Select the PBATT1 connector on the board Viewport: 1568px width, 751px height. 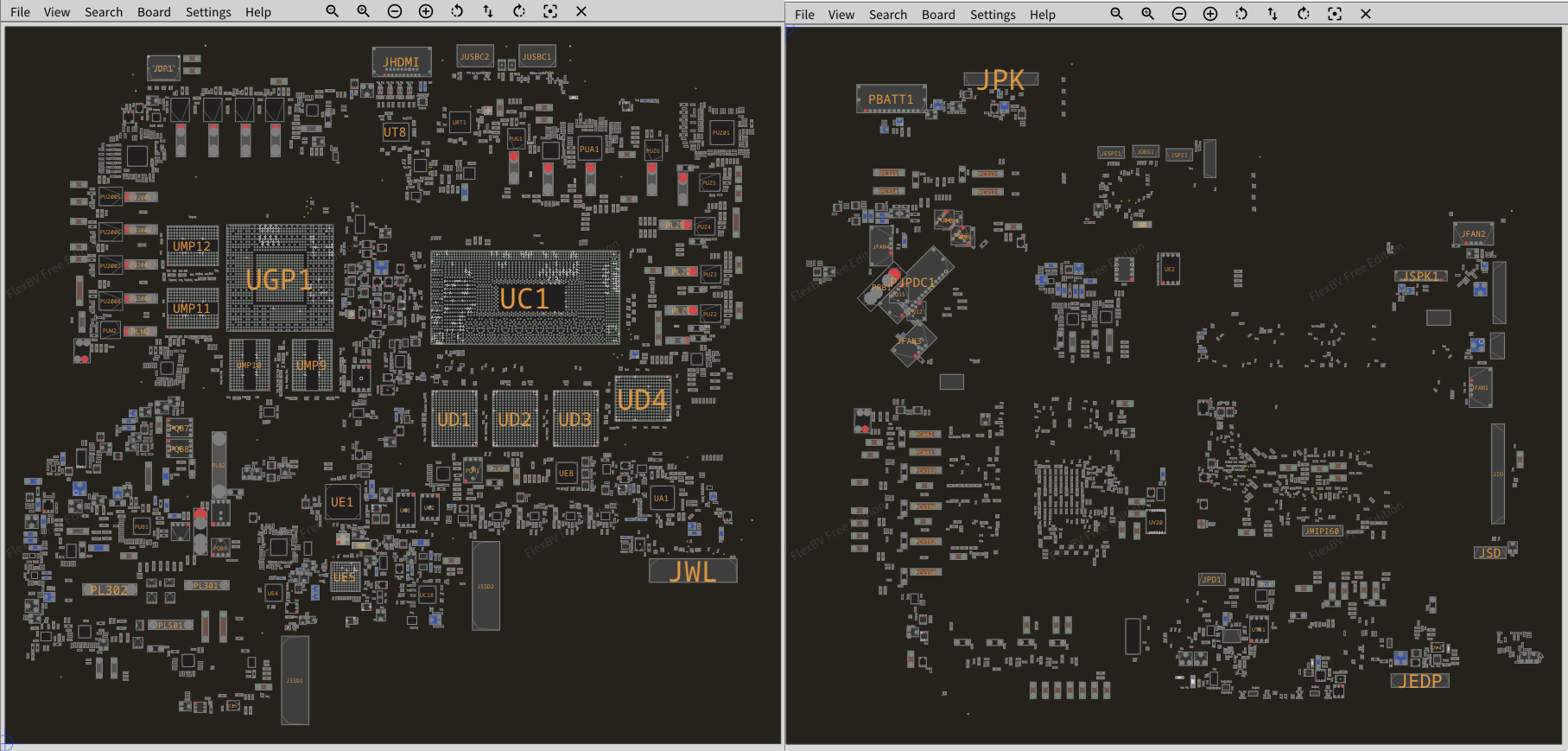tap(891, 99)
